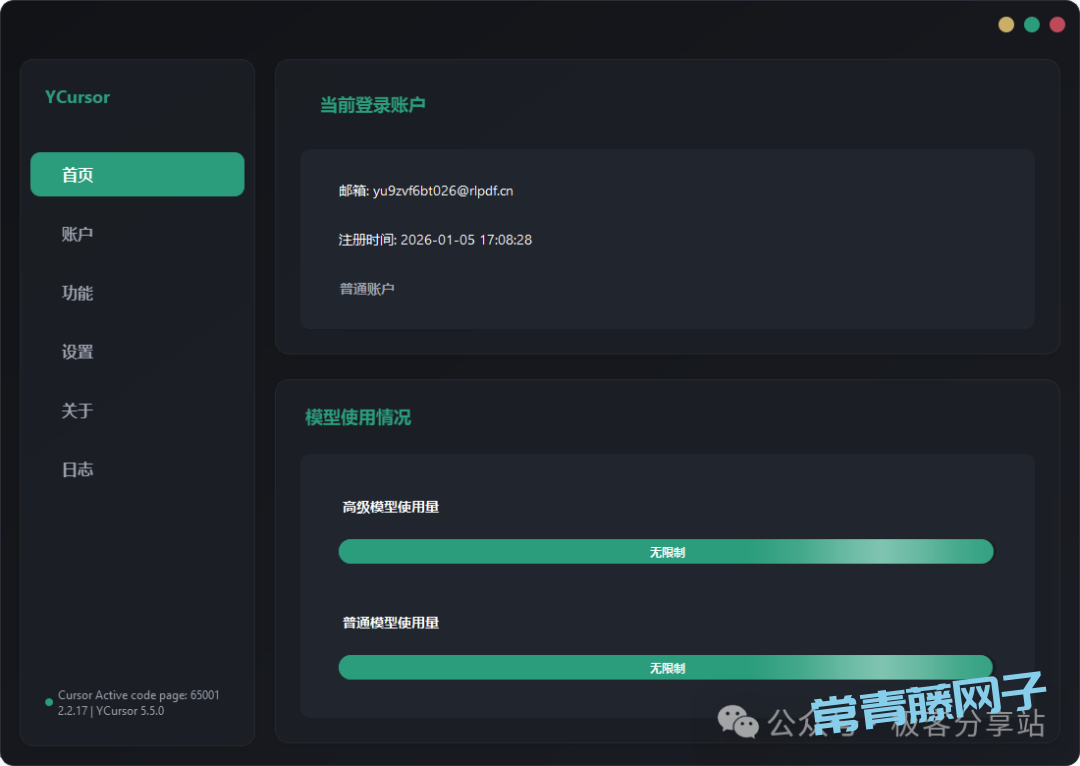Open the 日志 log viewer
1080x766 pixels.
tap(77, 469)
